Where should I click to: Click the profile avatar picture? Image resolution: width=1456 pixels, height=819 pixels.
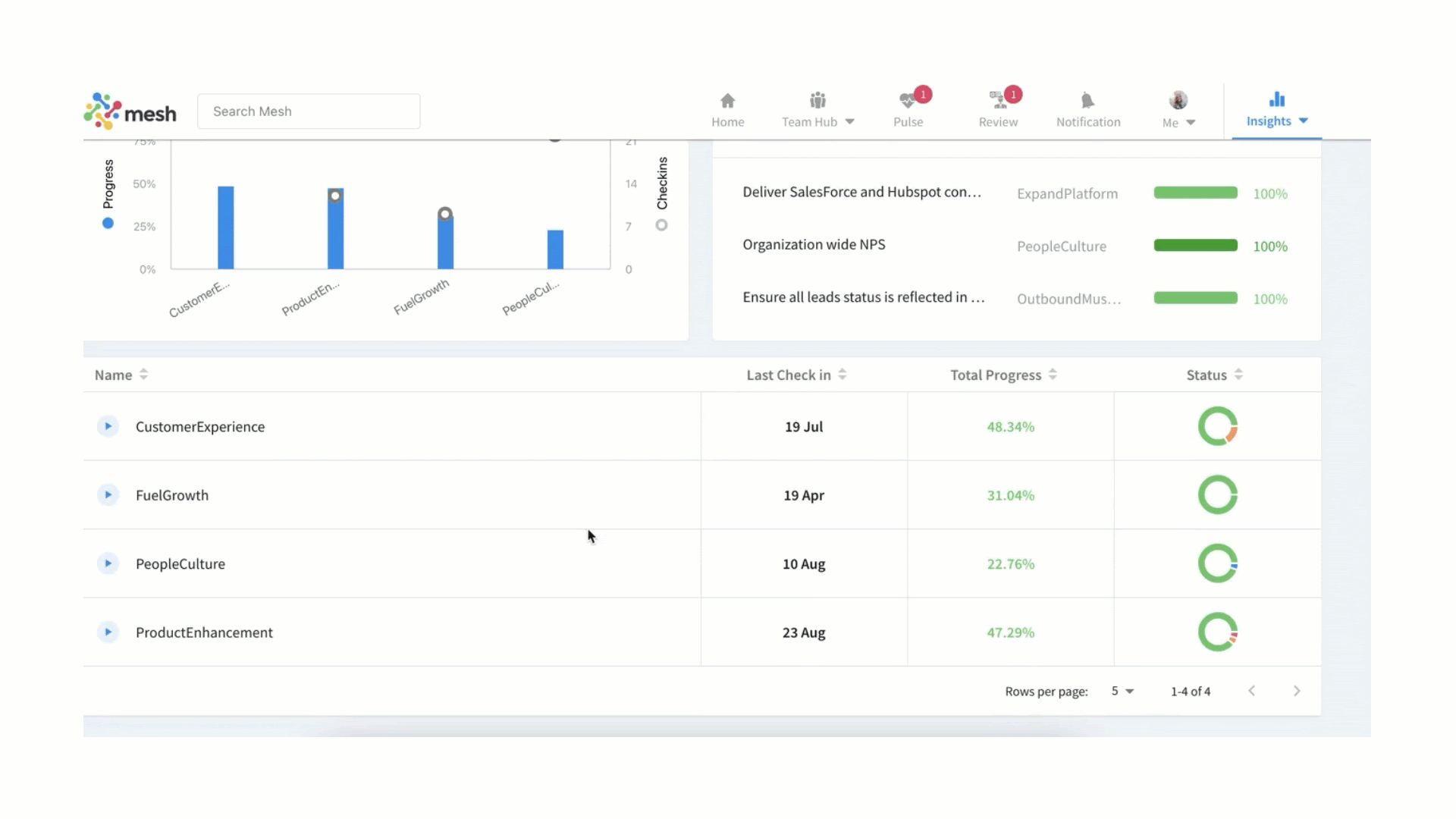tap(1178, 100)
